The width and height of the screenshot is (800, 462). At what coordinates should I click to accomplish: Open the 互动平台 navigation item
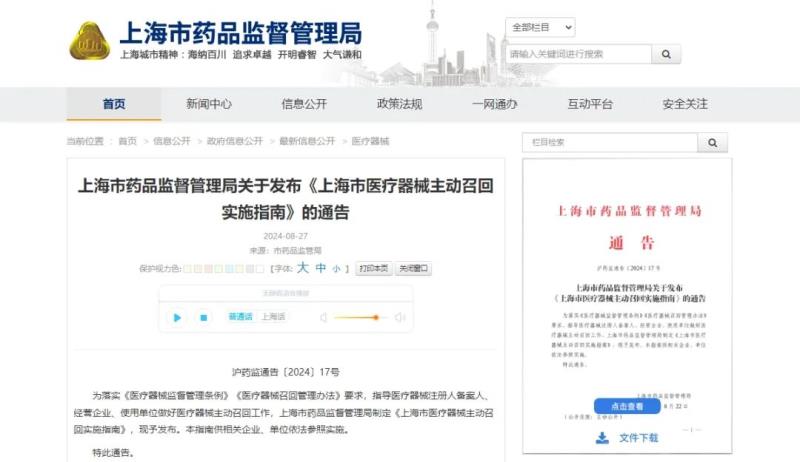pos(590,104)
